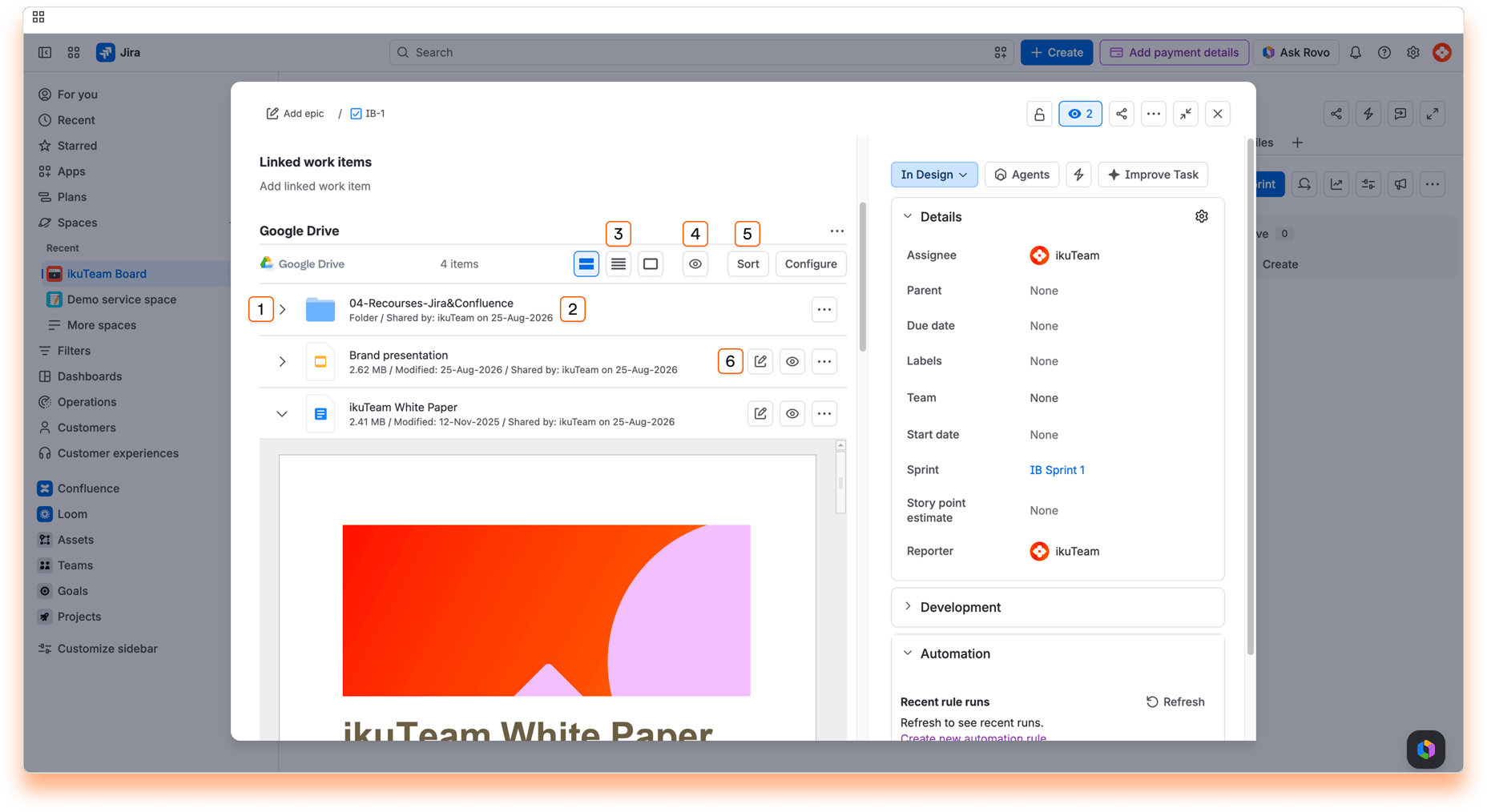Edit the Brand presentation file
This screenshot has width=1487, height=812.
(x=760, y=361)
